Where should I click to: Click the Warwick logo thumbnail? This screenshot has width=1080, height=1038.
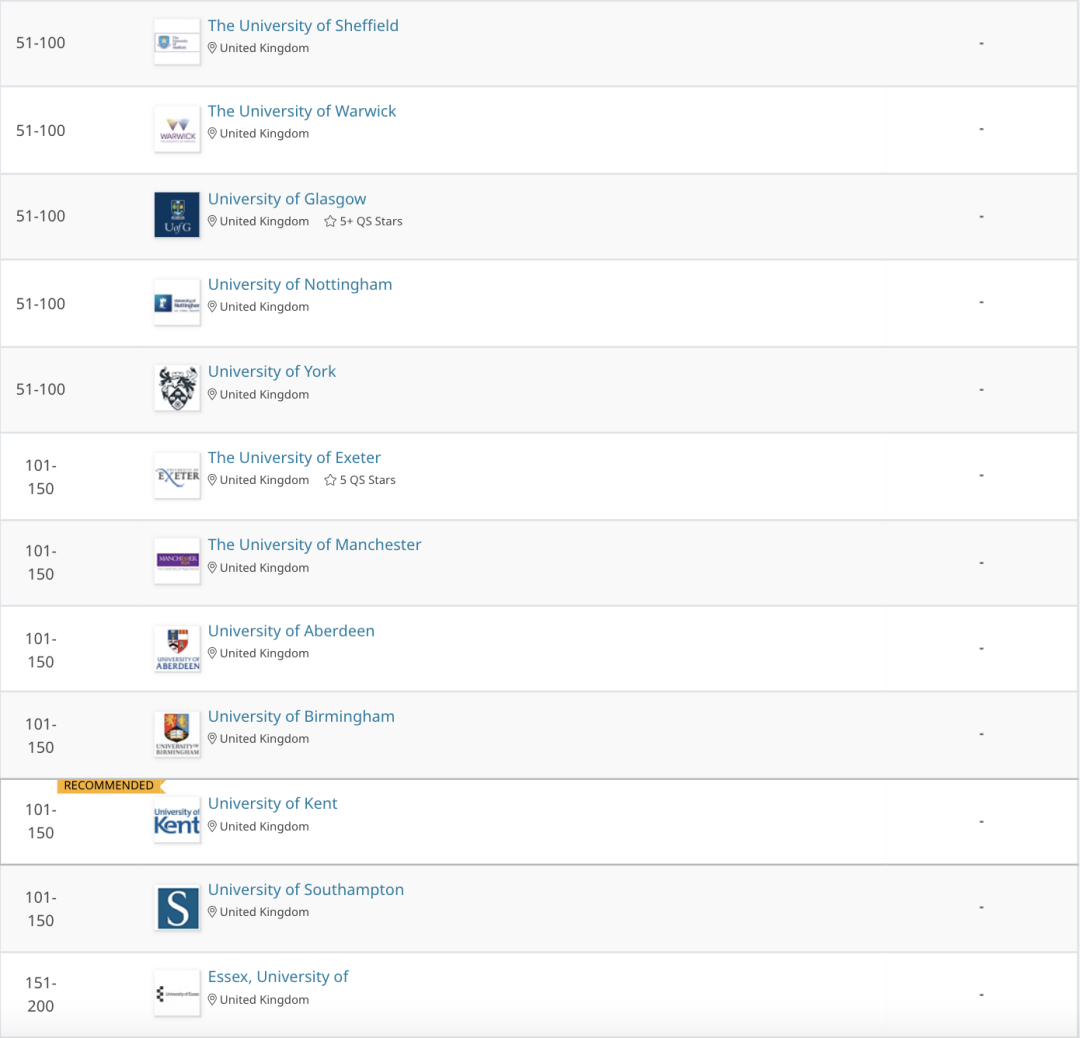(x=177, y=129)
